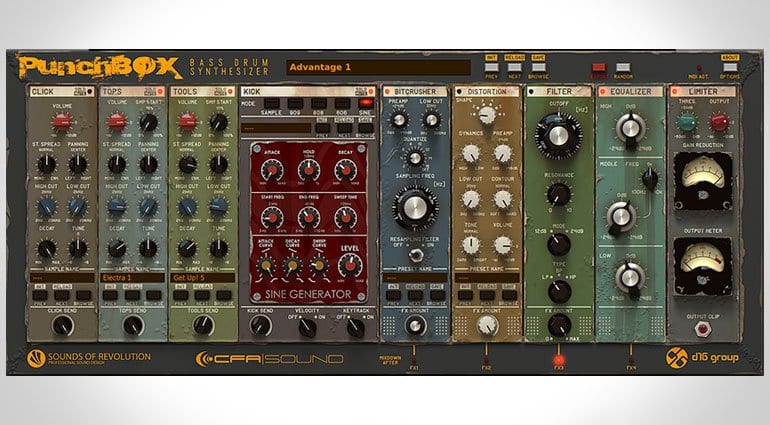The image size is (770, 425).
Task: Click the sine generator Attack knob
Action: (272, 170)
